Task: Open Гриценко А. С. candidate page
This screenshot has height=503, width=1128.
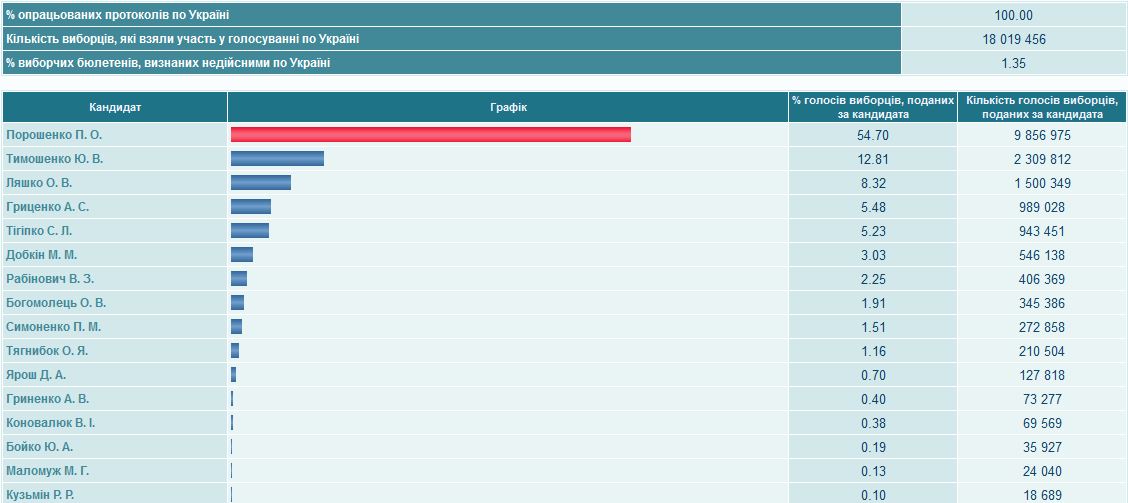Action: tap(47, 207)
